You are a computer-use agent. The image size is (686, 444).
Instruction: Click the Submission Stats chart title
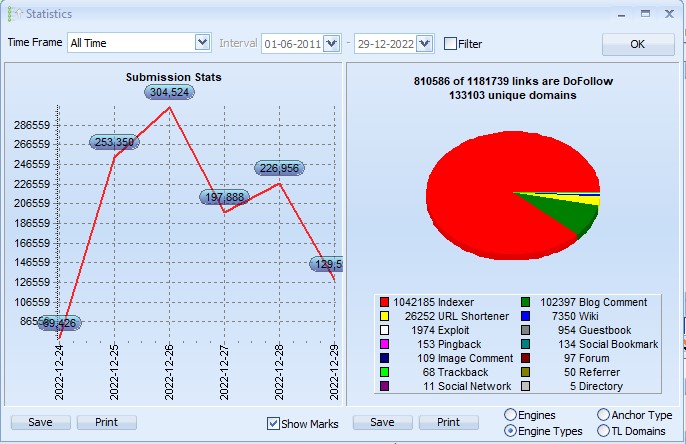[x=174, y=77]
